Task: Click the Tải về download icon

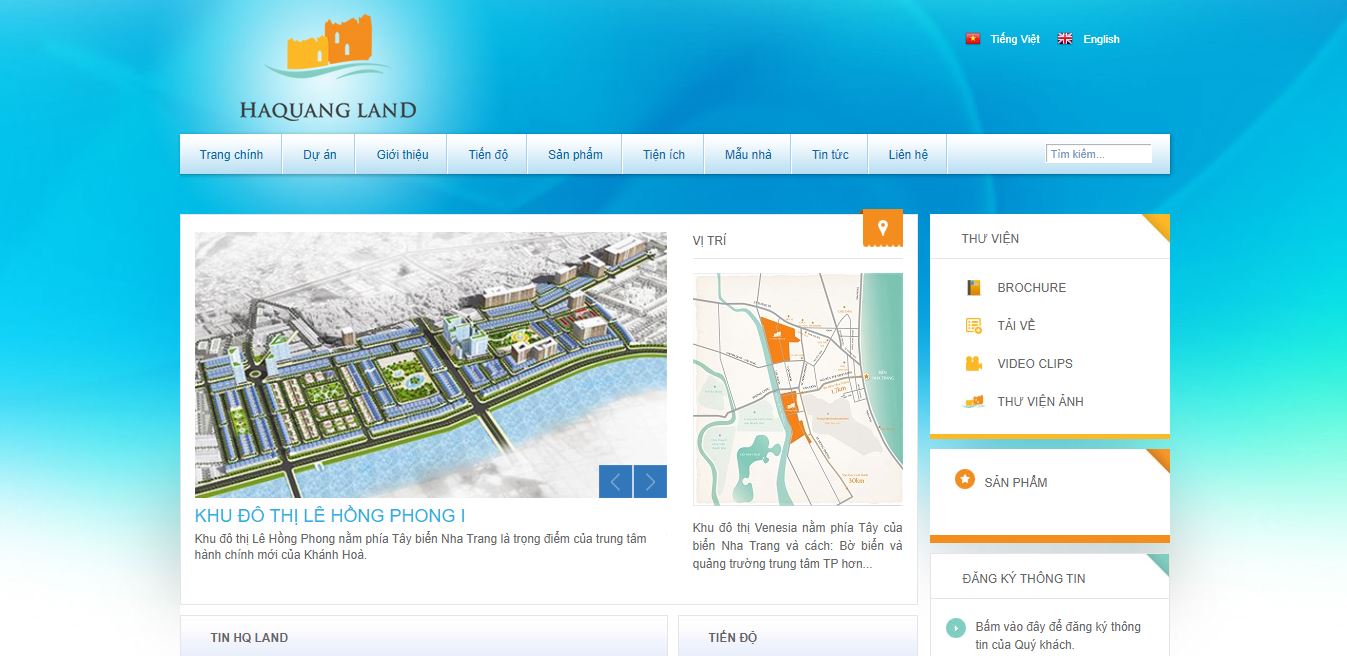Action: click(x=974, y=325)
